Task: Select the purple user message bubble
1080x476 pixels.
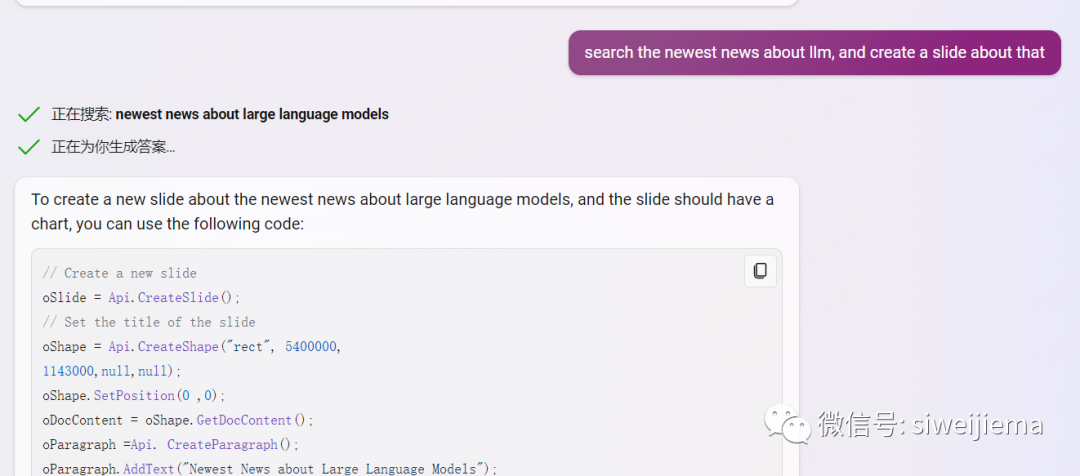Action: (x=814, y=53)
